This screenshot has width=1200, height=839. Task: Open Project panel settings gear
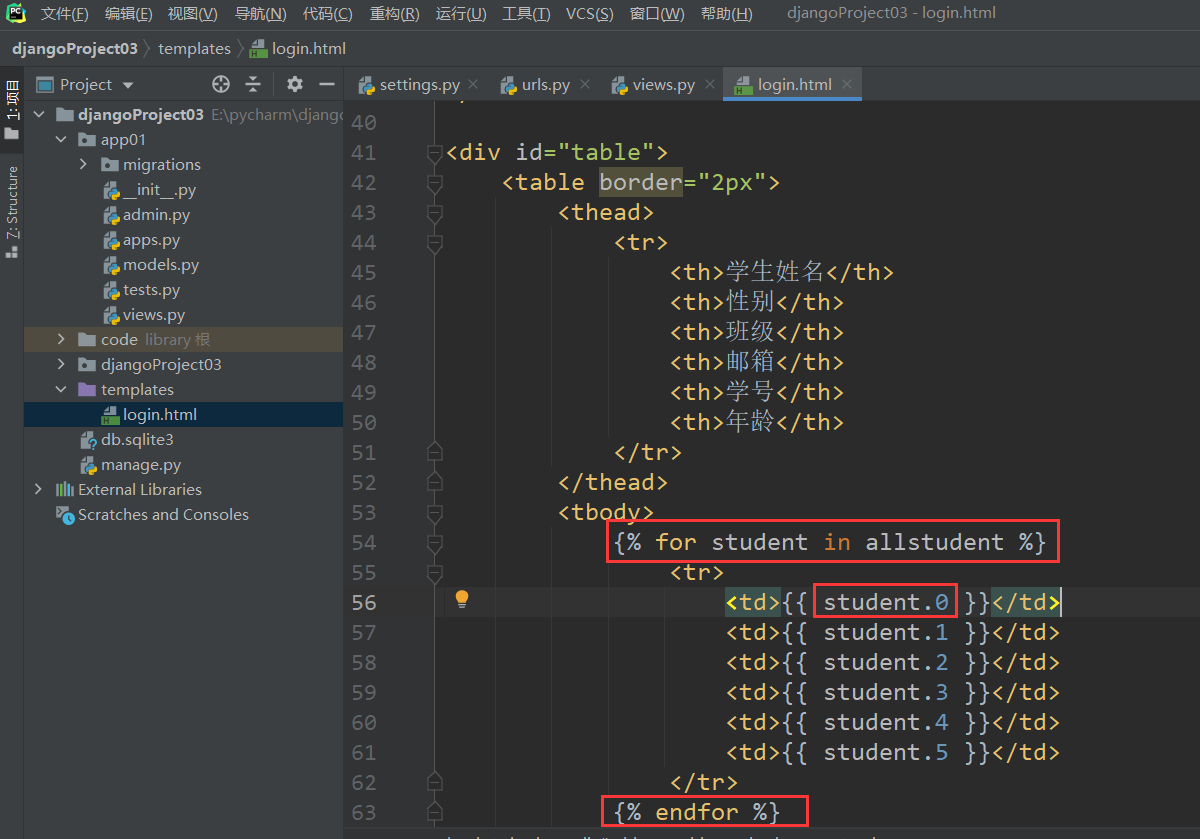[x=294, y=85]
